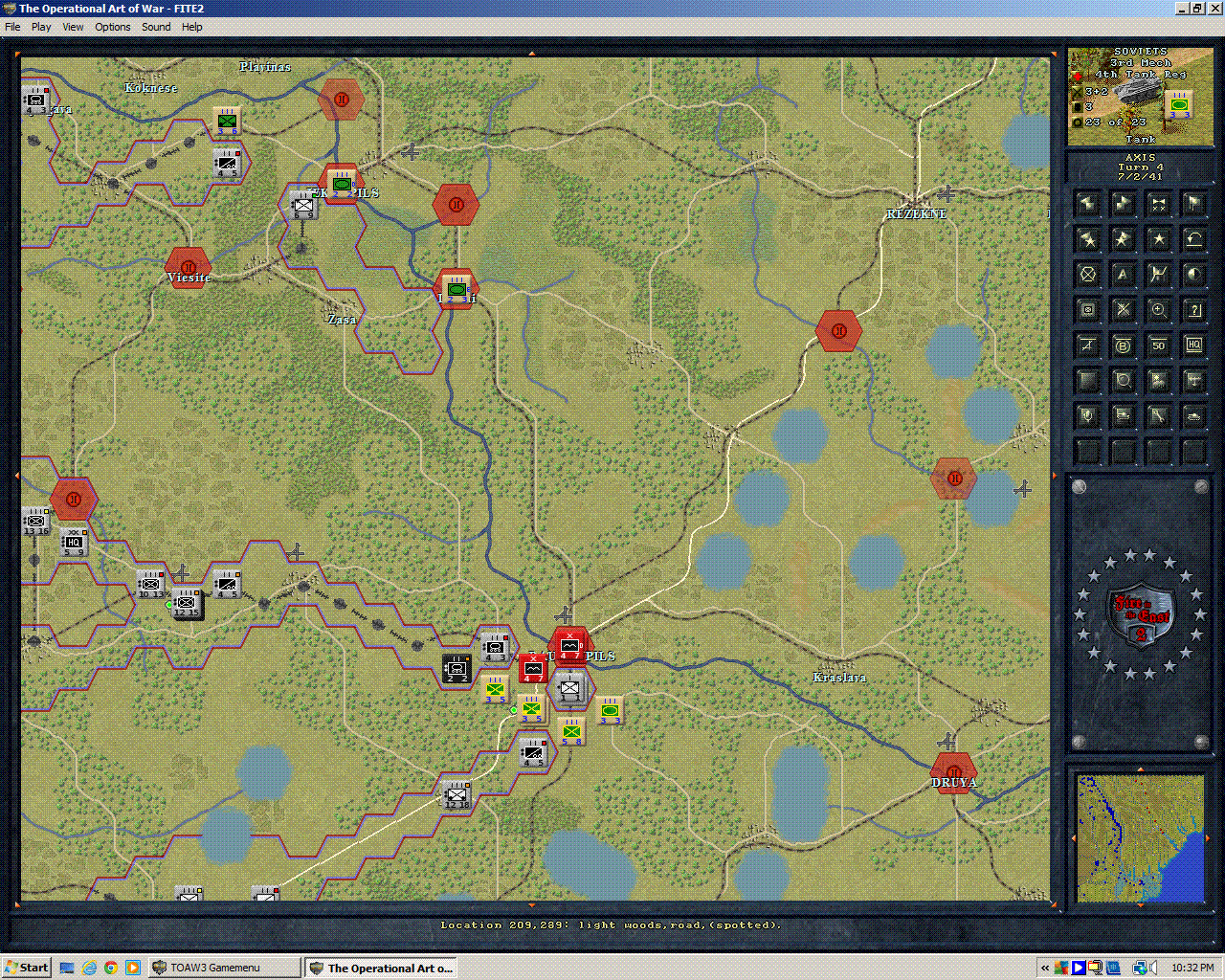The height and width of the screenshot is (980, 1225).
Task: Click the undo curved-arrow button
Action: point(1193,239)
